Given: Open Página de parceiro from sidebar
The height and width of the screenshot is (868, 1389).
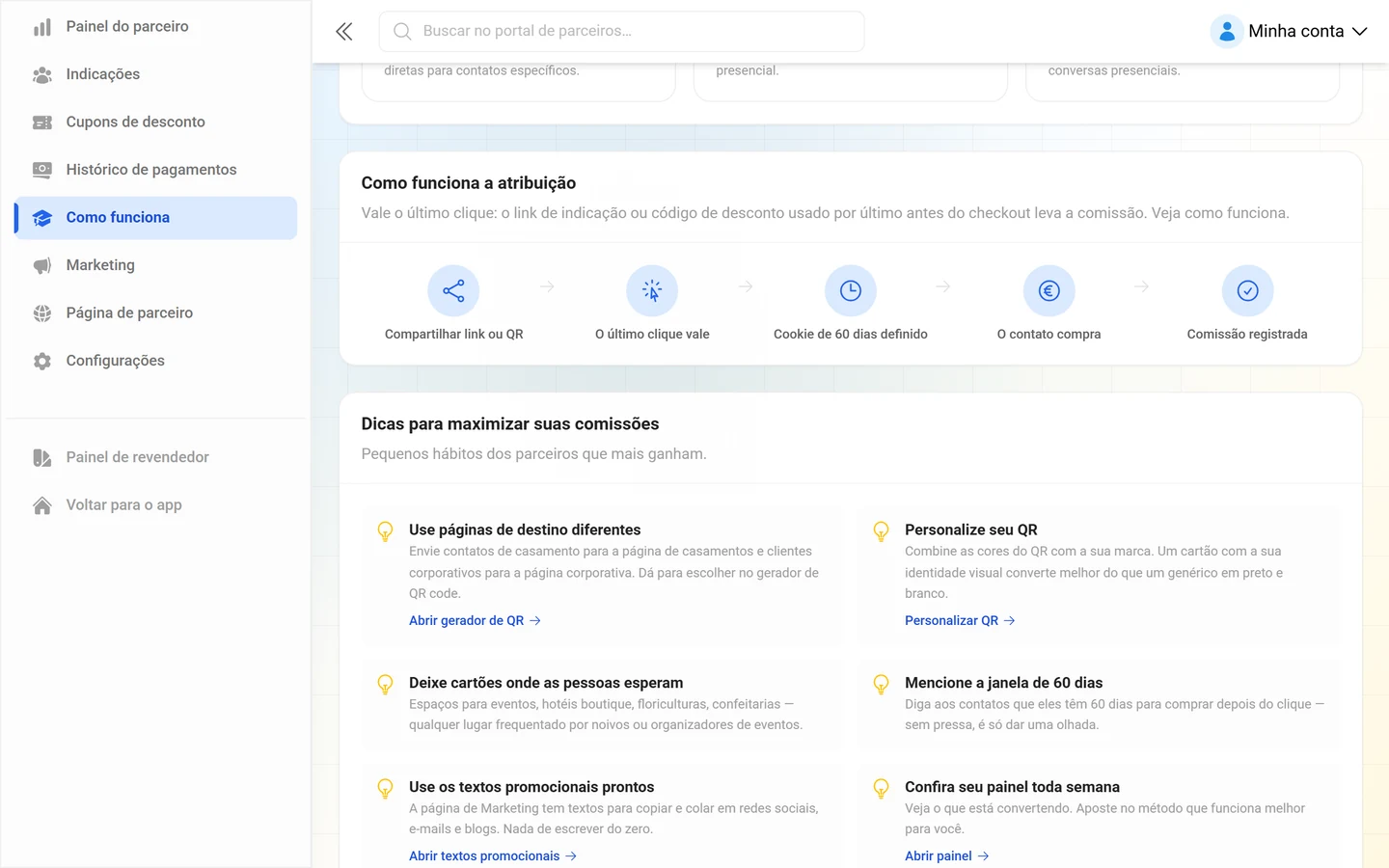Looking at the screenshot, I should [156, 313].
